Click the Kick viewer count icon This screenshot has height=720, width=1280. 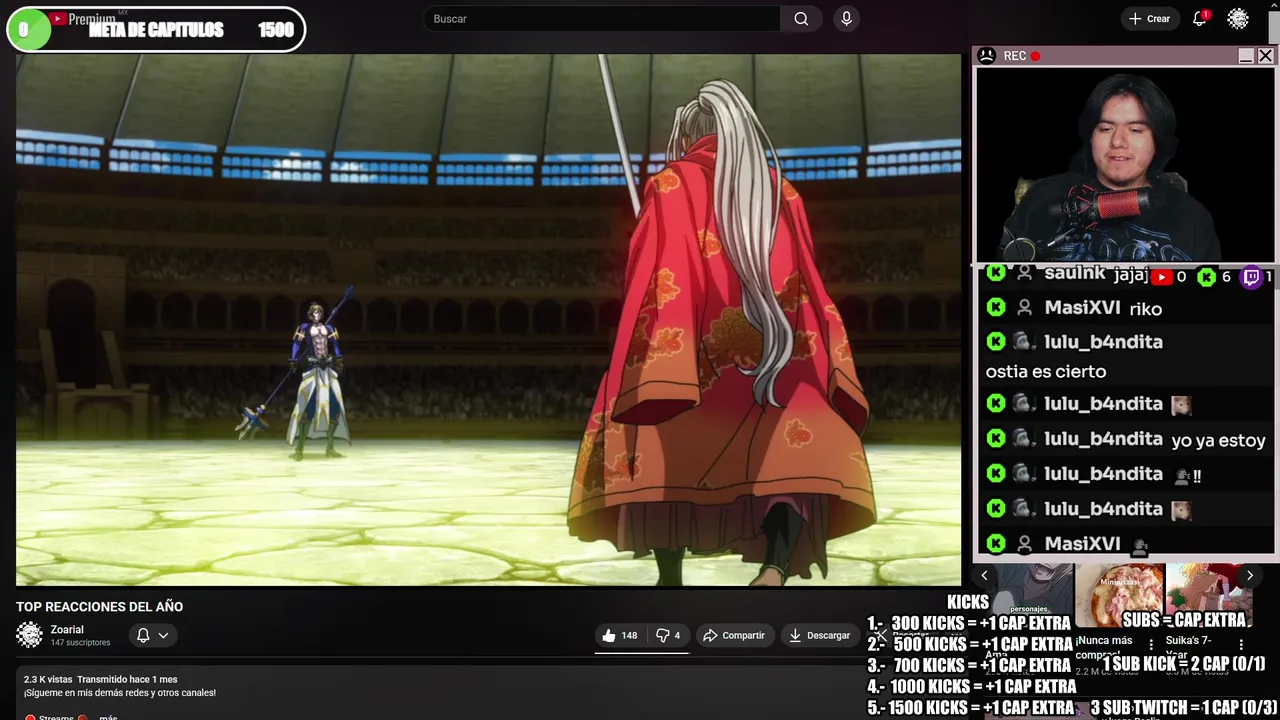1207,277
